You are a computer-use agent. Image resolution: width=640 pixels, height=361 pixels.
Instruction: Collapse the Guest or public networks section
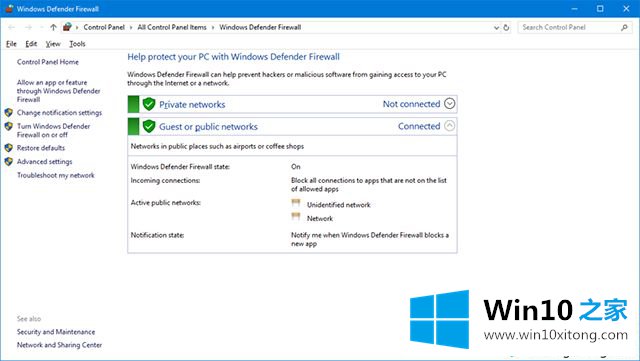tap(449, 126)
